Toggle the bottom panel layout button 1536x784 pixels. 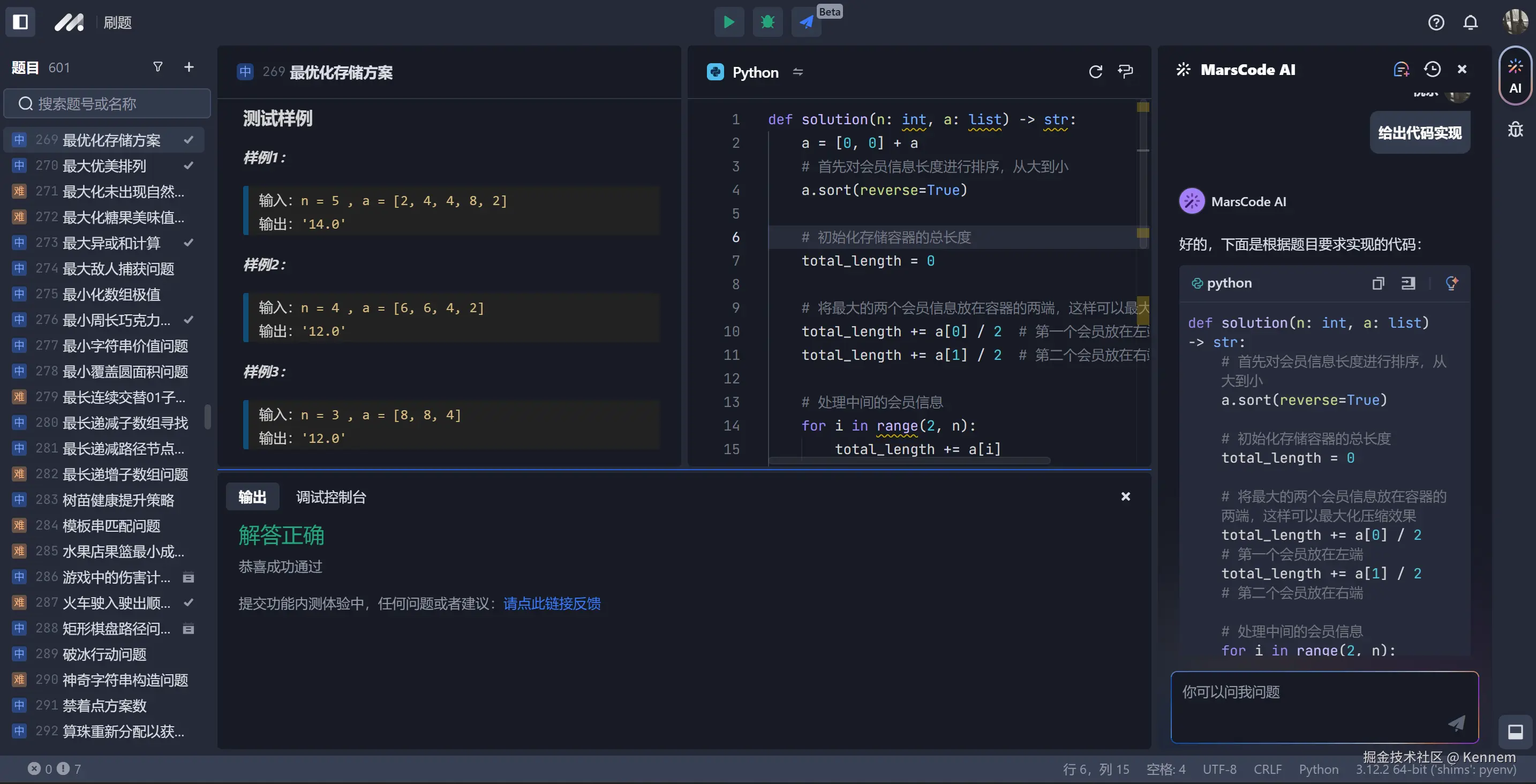click(x=1515, y=732)
